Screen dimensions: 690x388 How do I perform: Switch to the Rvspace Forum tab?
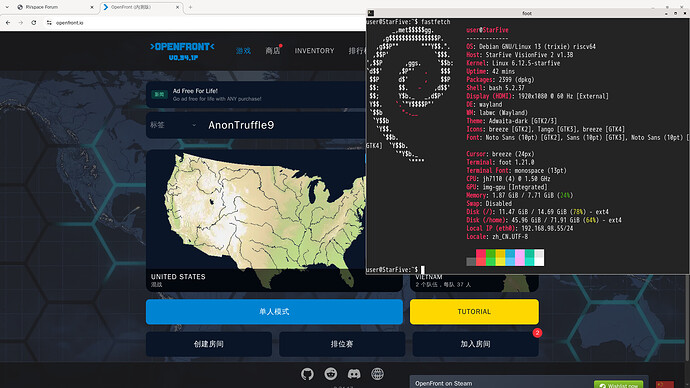click(54, 7)
